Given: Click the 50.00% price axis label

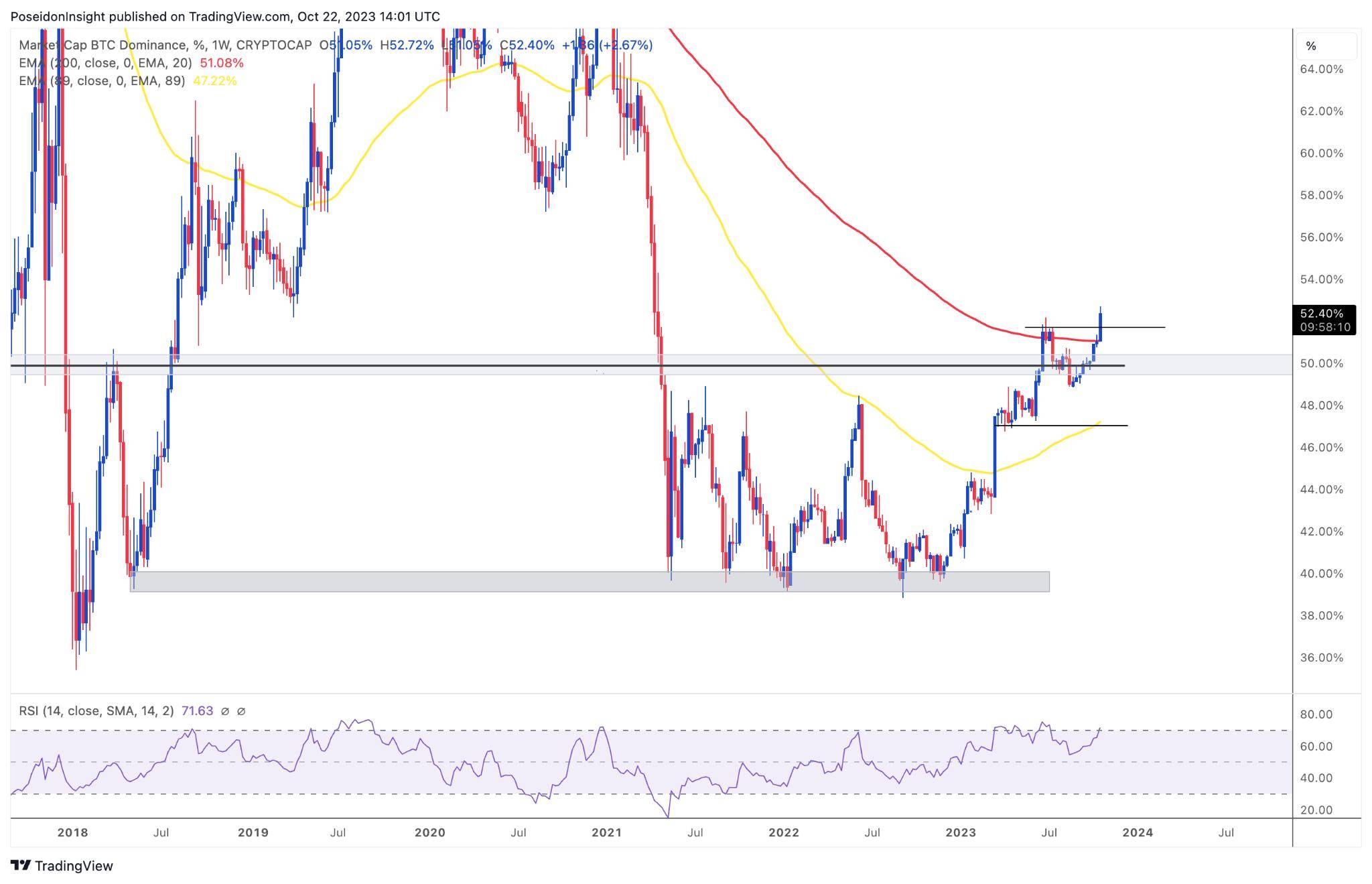Looking at the screenshot, I should [x=1321, y=363].
